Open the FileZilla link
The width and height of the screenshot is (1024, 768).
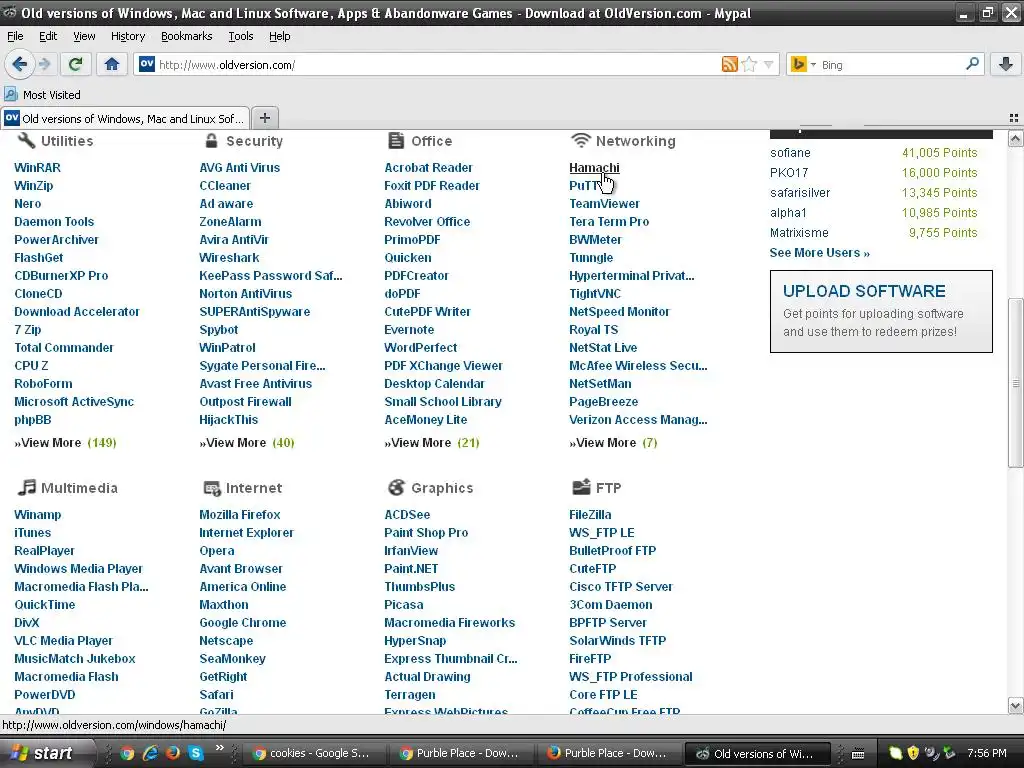coord(590,515)
